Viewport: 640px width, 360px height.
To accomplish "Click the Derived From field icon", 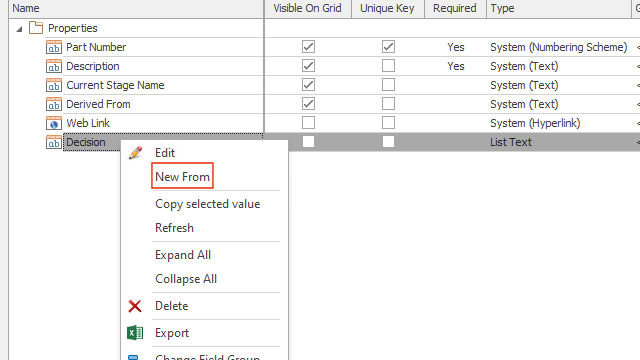I will click(53, 104).
